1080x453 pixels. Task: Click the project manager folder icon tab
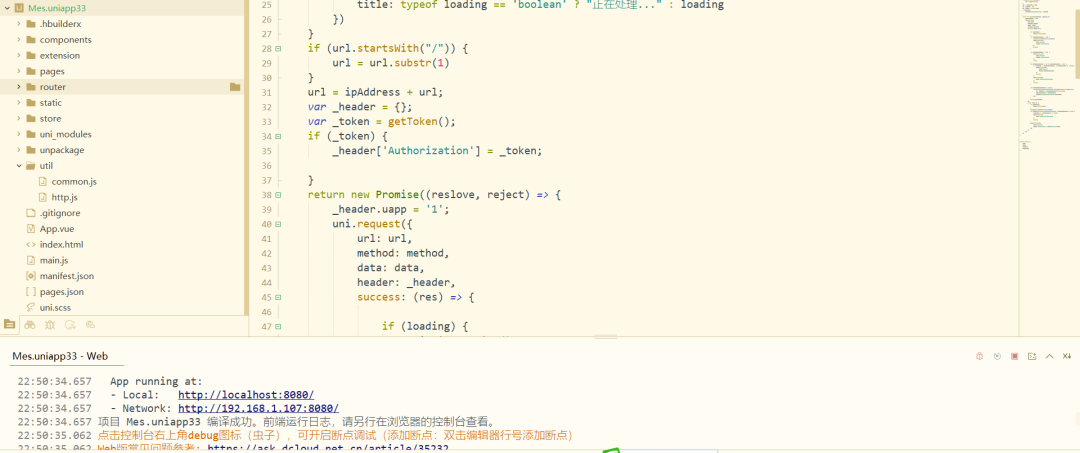tap(10, 325)
